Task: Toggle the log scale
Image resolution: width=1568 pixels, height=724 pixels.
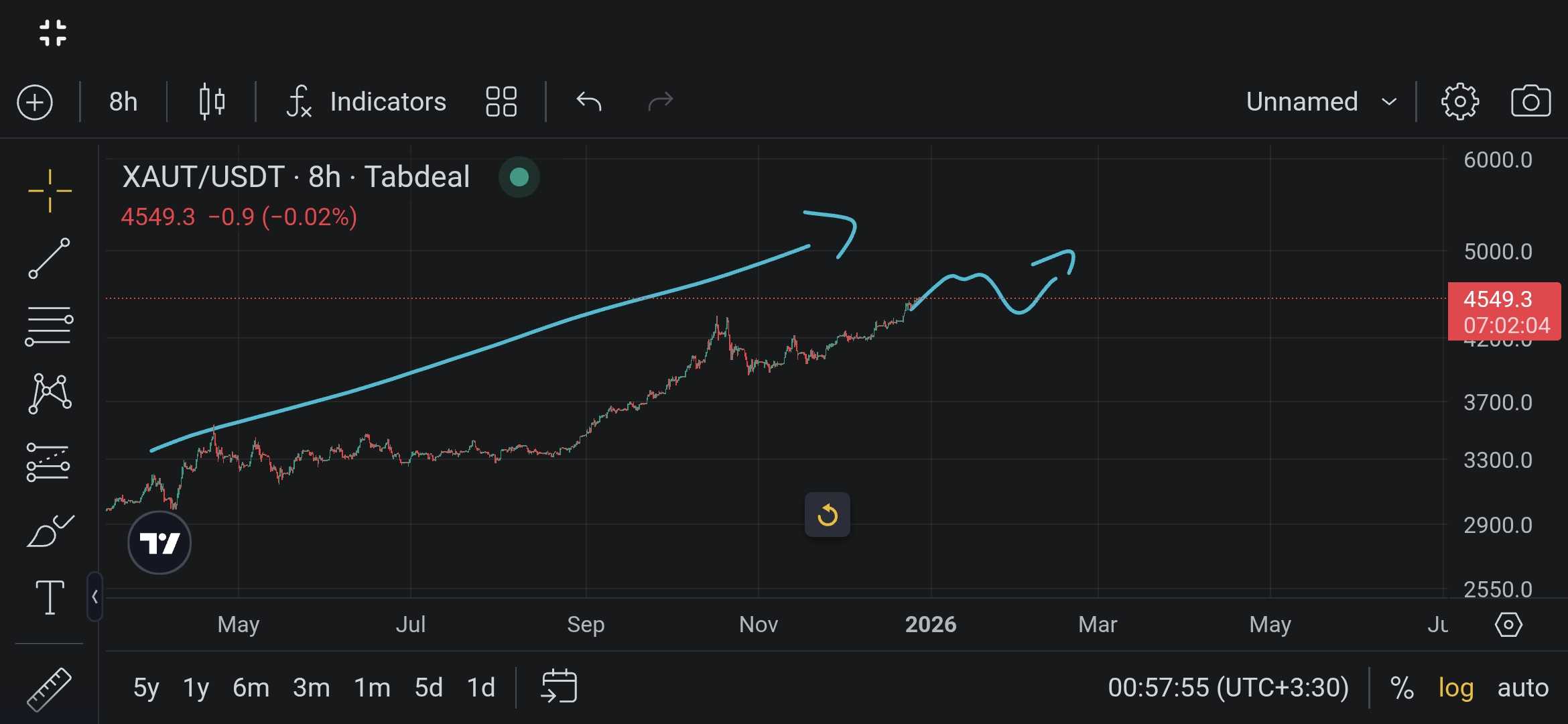Action: (1455, 688)
